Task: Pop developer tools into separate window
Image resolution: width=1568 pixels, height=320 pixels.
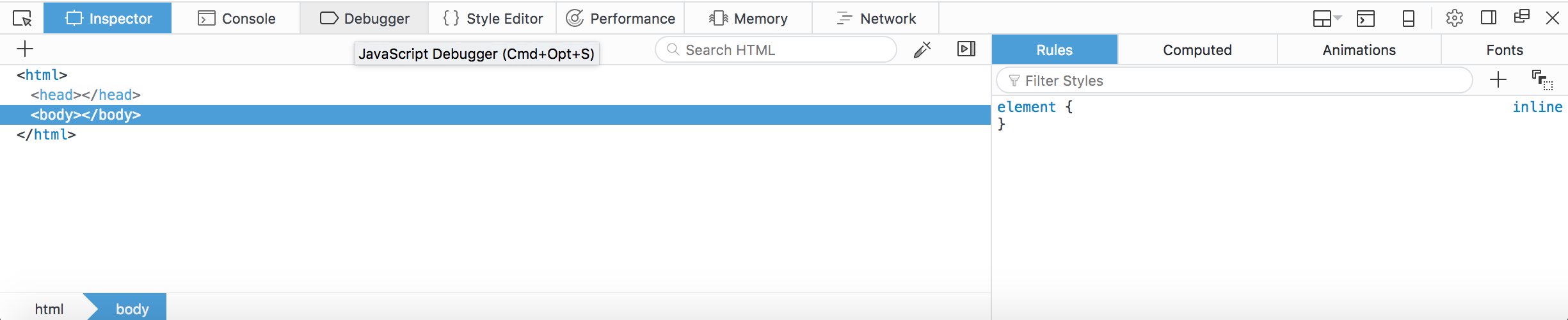Action: coord(1522,17)
